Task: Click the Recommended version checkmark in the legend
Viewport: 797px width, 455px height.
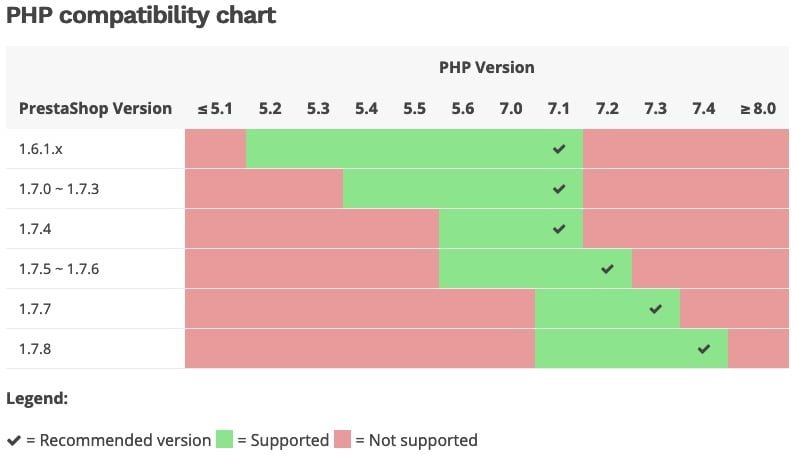Action: point(14,440)
